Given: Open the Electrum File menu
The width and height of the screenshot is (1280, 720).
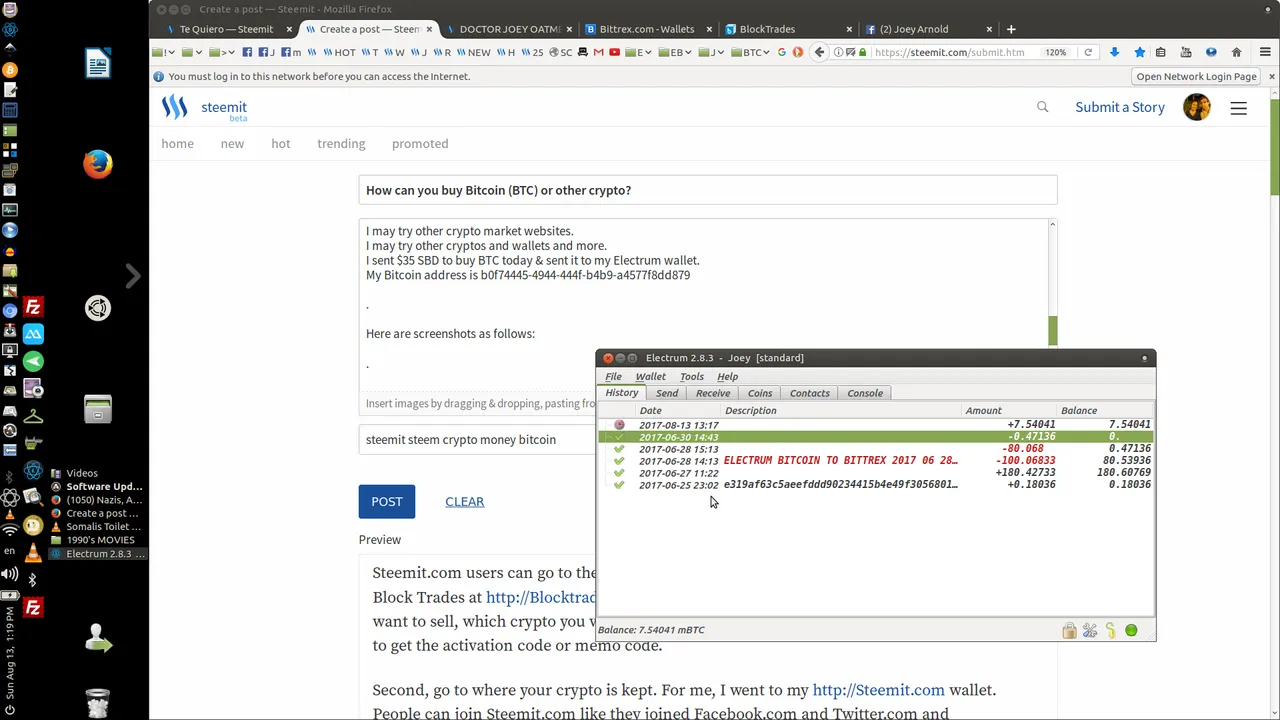Looking at the screenshot, I should (x=613, y=377).
